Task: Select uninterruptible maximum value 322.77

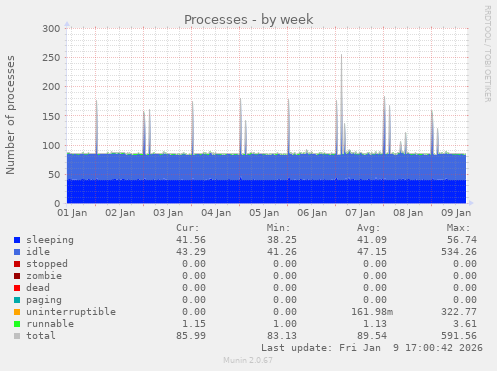Action: (459, 312)
